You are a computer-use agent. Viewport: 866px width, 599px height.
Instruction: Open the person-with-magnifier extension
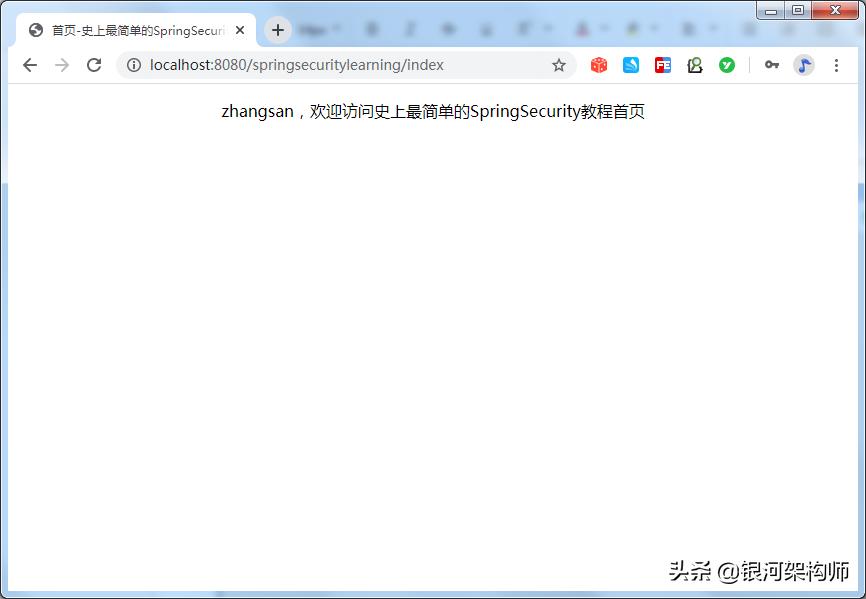click(695, 64)
